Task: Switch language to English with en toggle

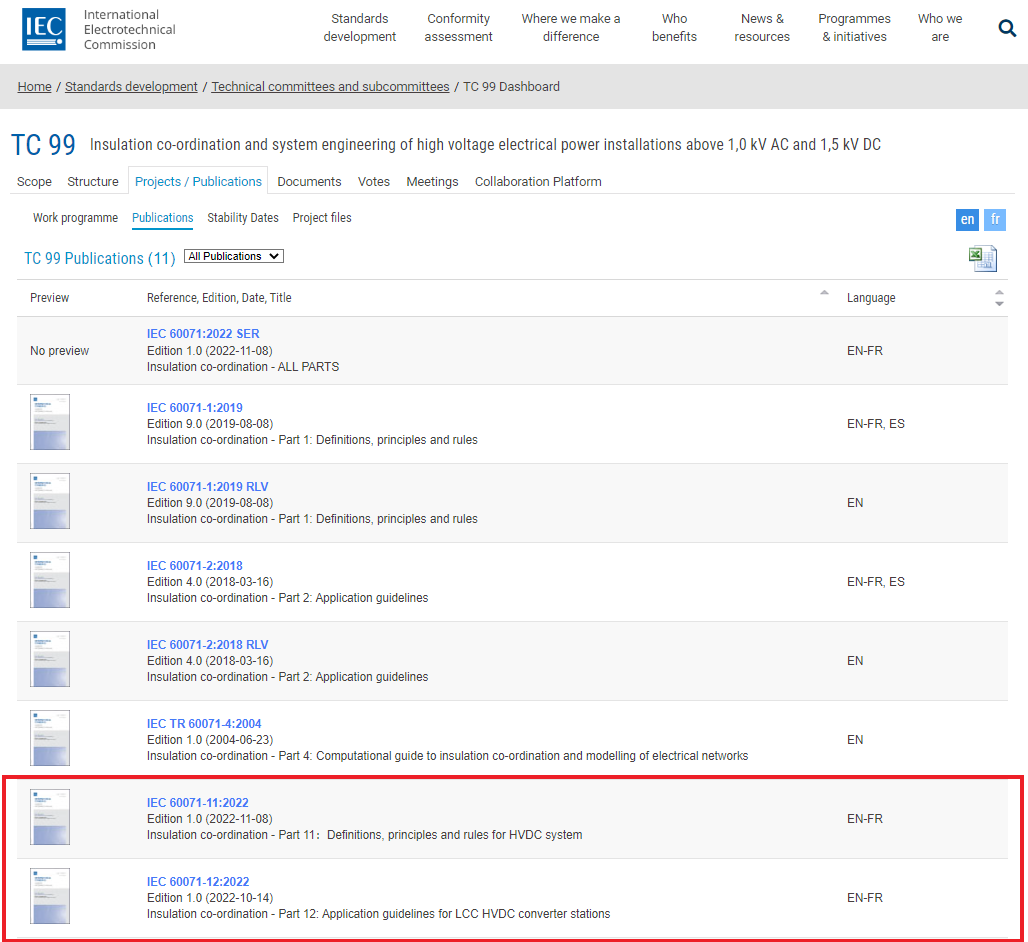Action: click(967, 220)
